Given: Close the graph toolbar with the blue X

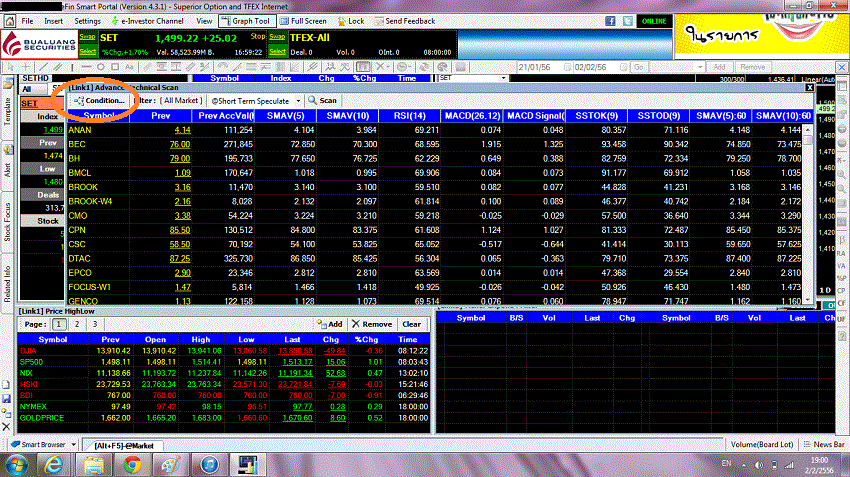Looking at the screenshot, I should 841,67.
